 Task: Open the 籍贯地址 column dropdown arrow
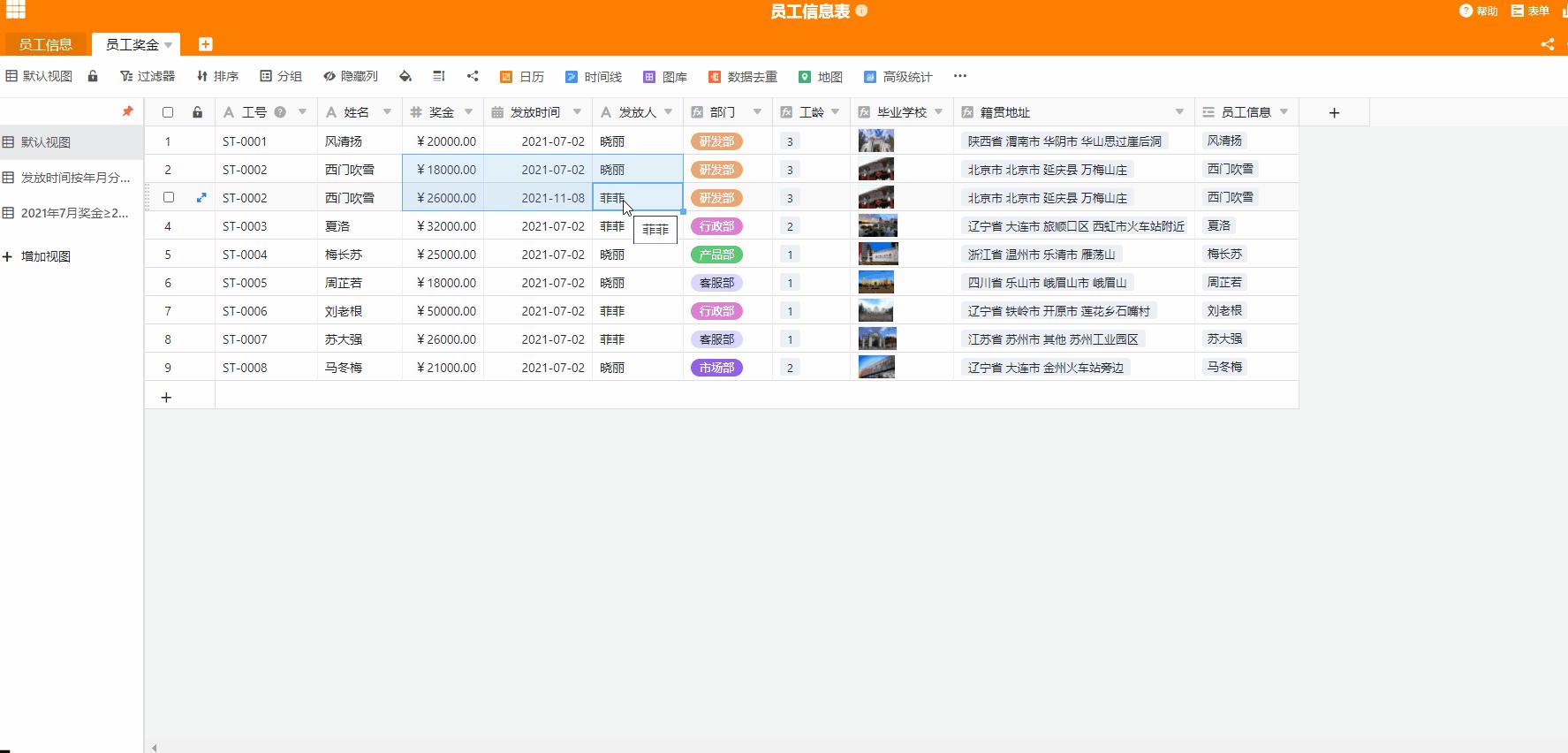click(x=1179, y=112)
